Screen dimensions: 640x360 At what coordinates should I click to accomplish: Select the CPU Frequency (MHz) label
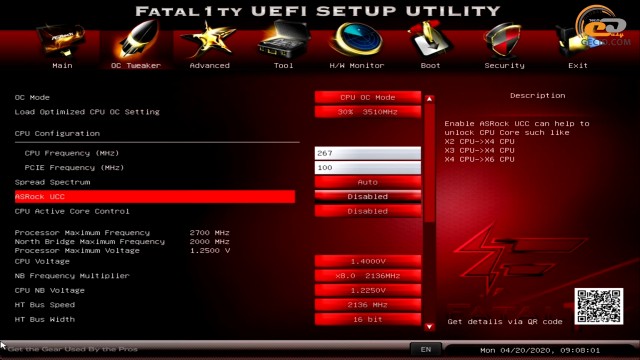point(71,153)
